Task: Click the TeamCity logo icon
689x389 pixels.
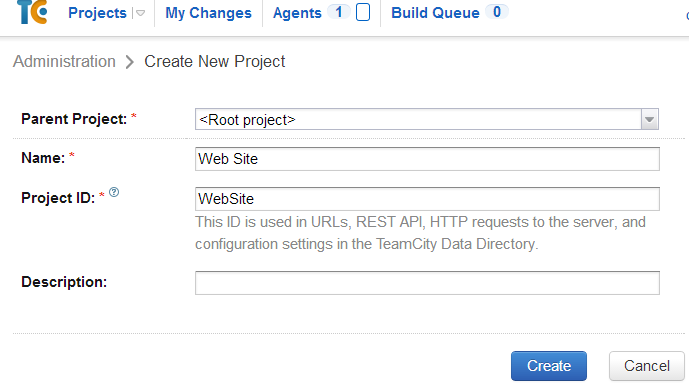Action: 32,12
